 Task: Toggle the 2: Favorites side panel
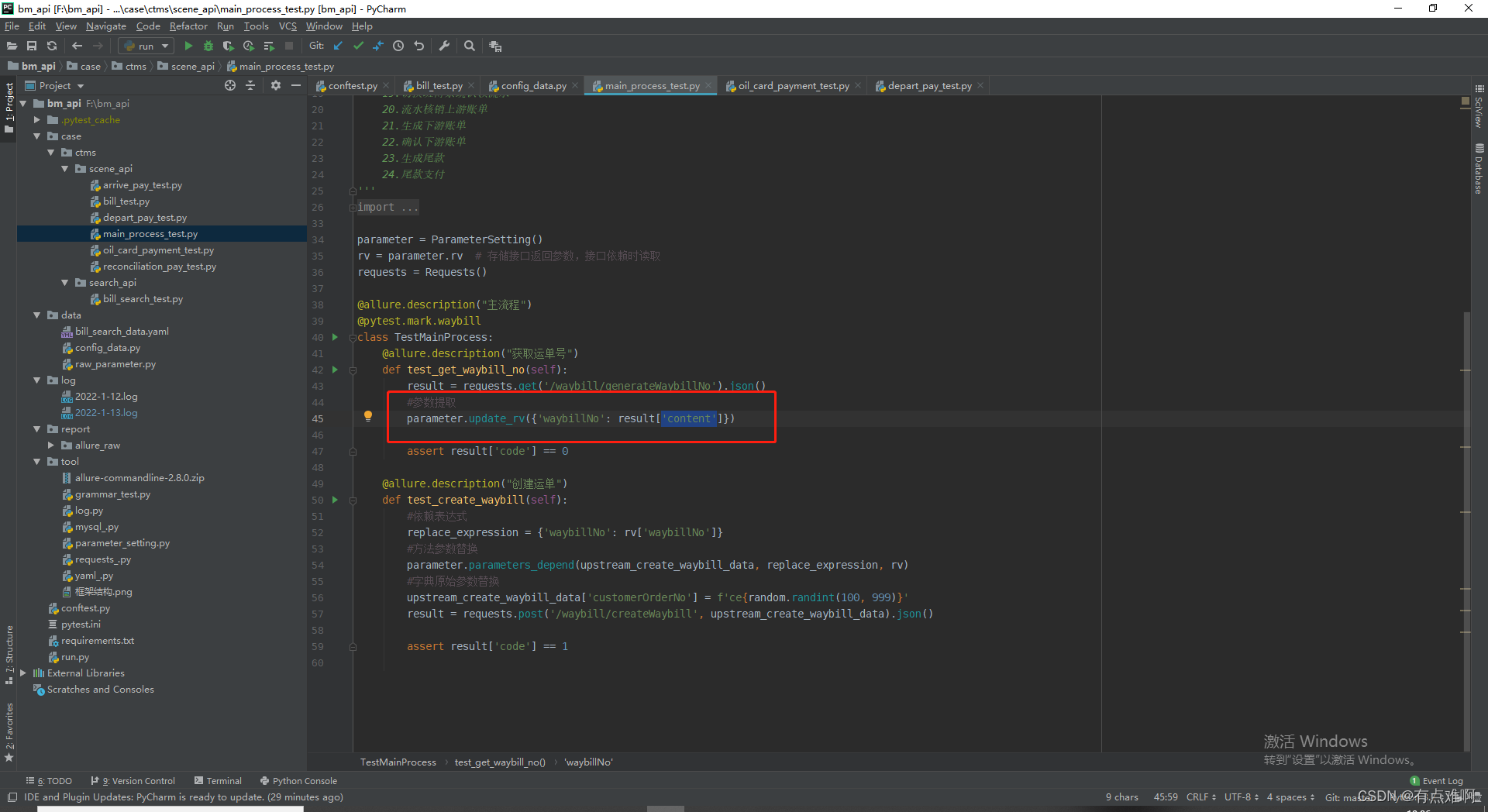click(x=9, y=732)
